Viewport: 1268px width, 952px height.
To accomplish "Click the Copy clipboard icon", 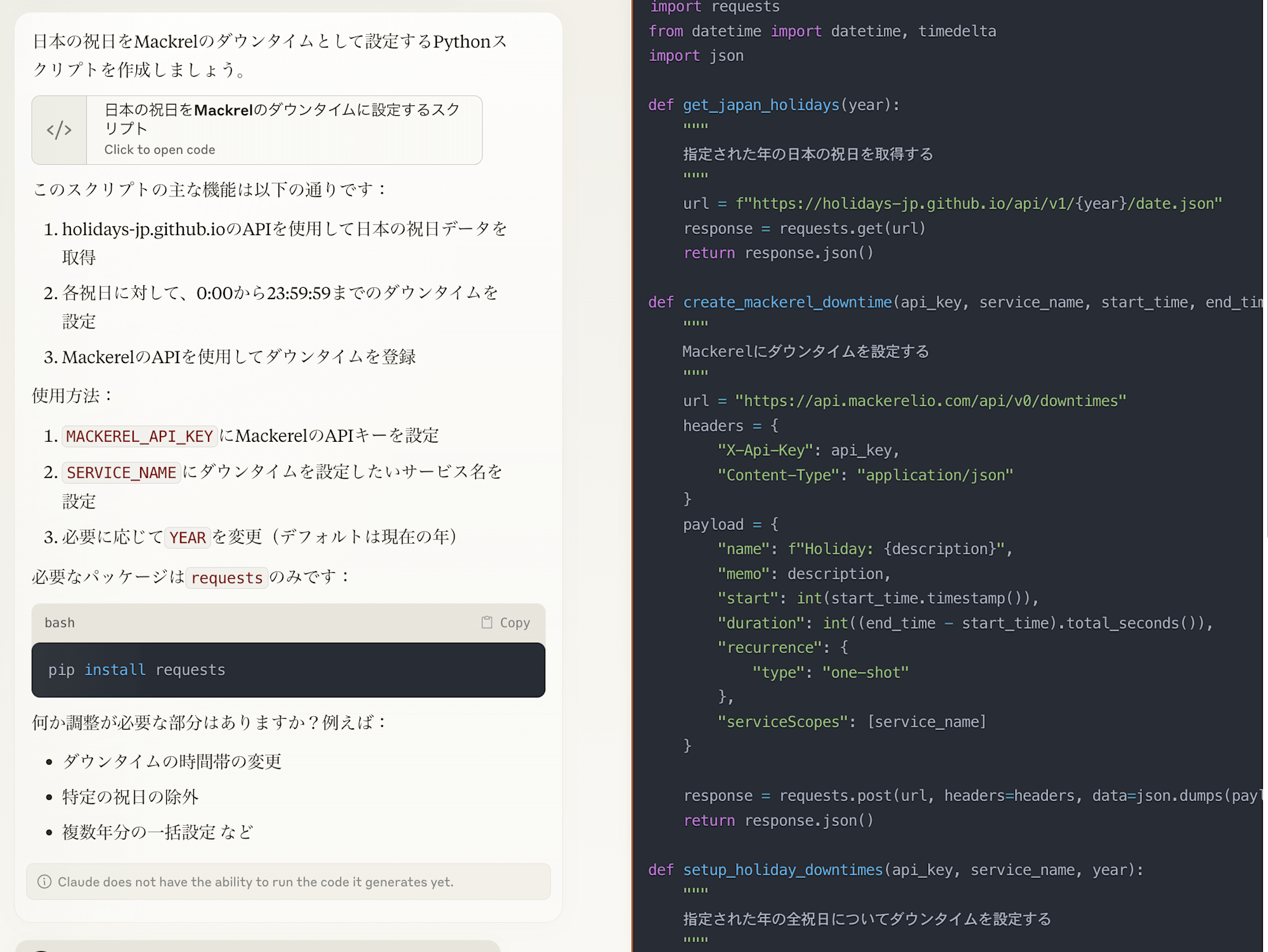I will 486,622.
